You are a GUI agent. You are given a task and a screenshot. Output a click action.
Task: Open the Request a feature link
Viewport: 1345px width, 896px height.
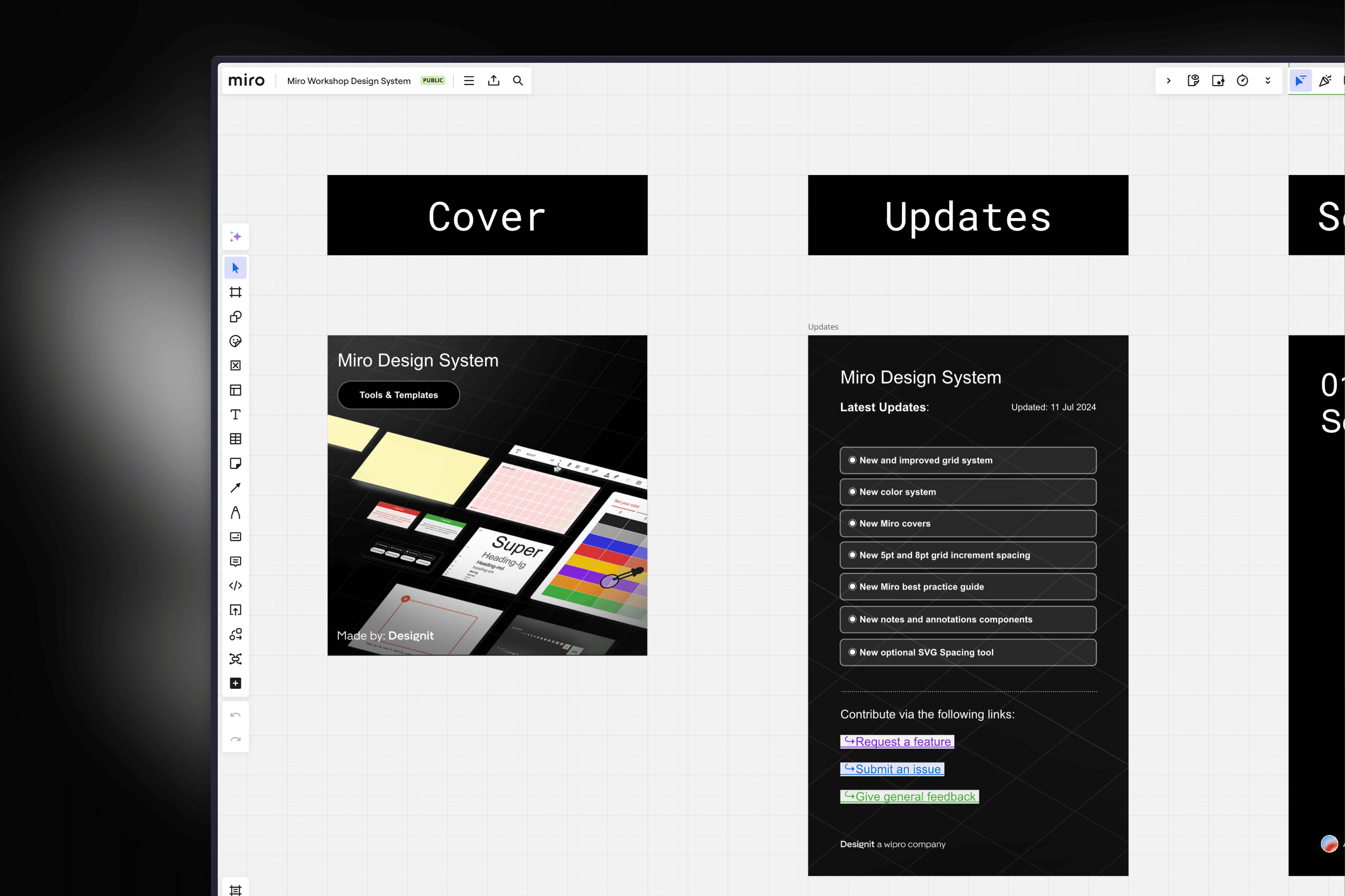pos(897,742)
